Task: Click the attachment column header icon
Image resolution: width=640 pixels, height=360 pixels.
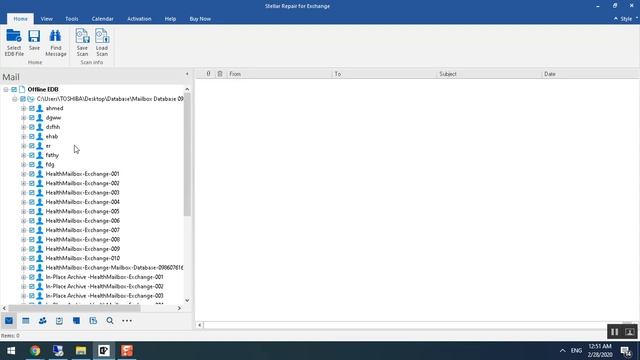Action: (x=208, y=74)
